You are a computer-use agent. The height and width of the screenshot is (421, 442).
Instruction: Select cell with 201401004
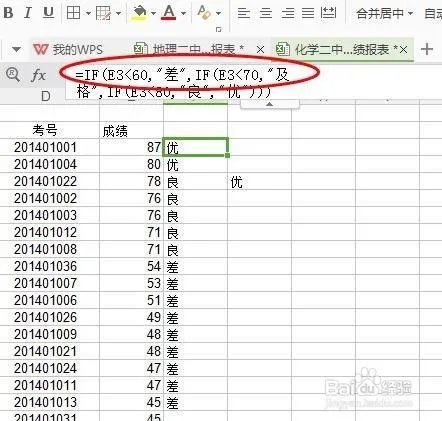pos(50,164)
